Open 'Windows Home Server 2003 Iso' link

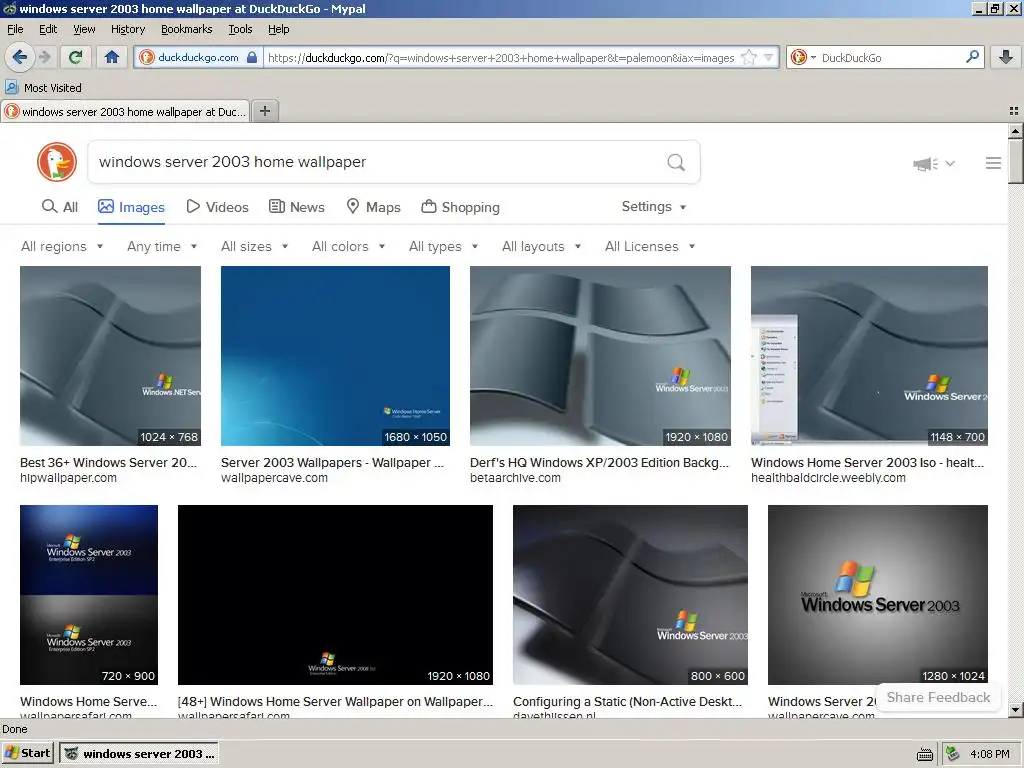867,462
